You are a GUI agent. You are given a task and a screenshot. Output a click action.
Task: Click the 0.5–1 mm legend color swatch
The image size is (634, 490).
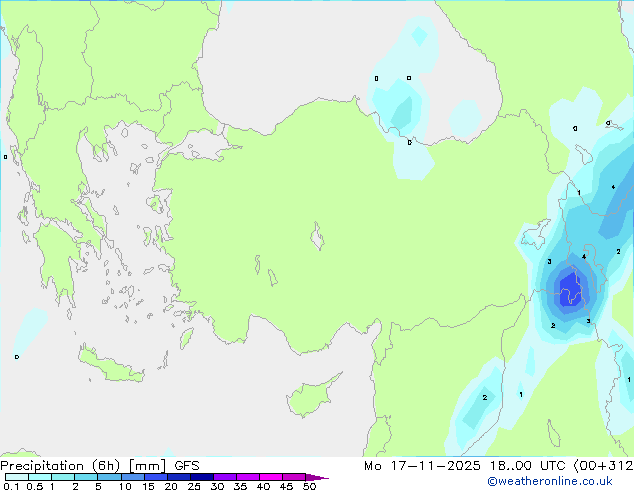click(40, 477)
